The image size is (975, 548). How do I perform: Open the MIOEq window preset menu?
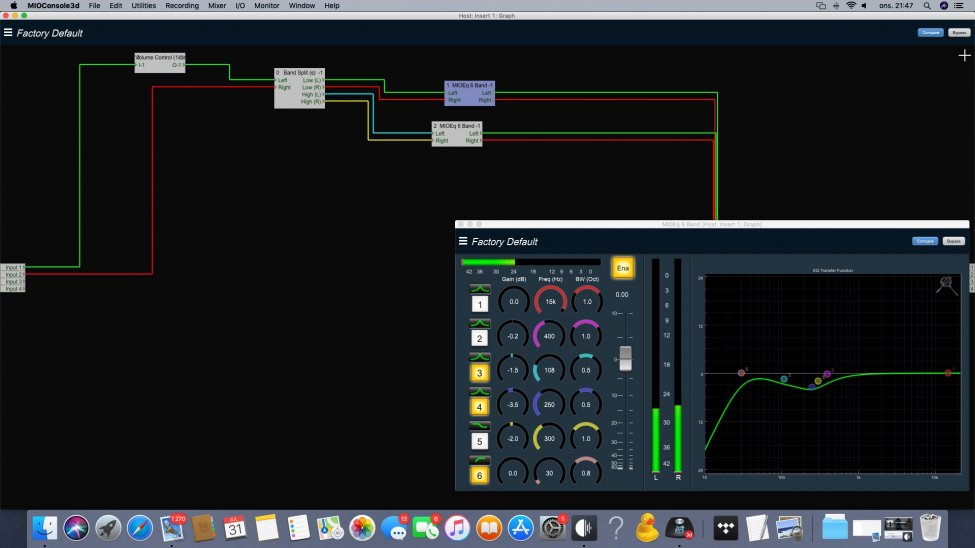(463, 241)
